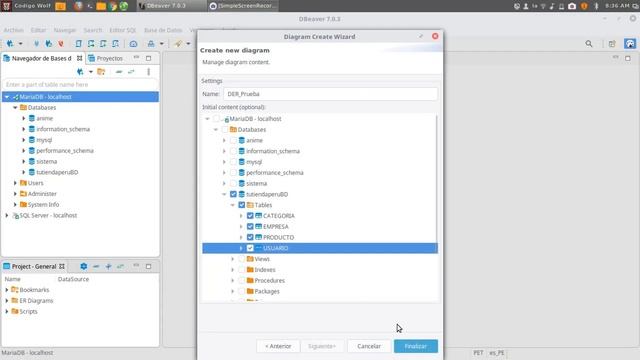
Task: Click the transaction lock toolbar icon
Action: [x=151, y=44]
